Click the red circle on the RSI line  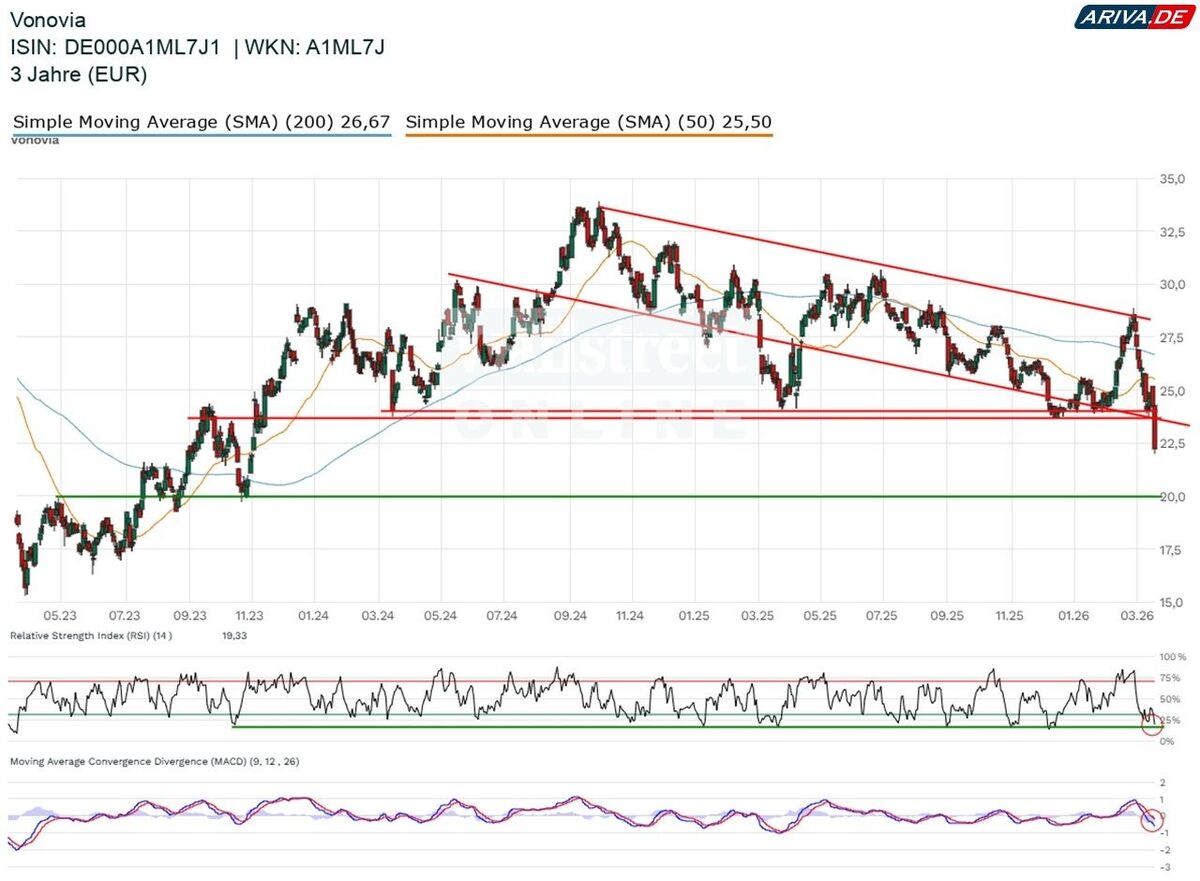pos(1154,724)
